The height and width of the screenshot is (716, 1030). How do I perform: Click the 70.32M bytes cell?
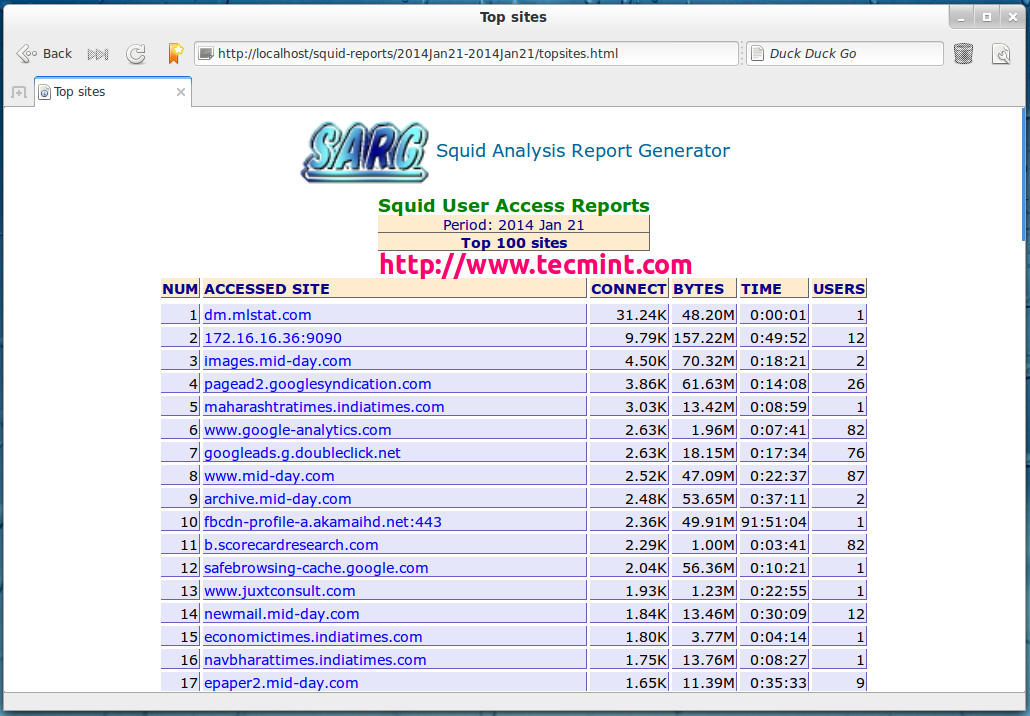tap(704, 361)
